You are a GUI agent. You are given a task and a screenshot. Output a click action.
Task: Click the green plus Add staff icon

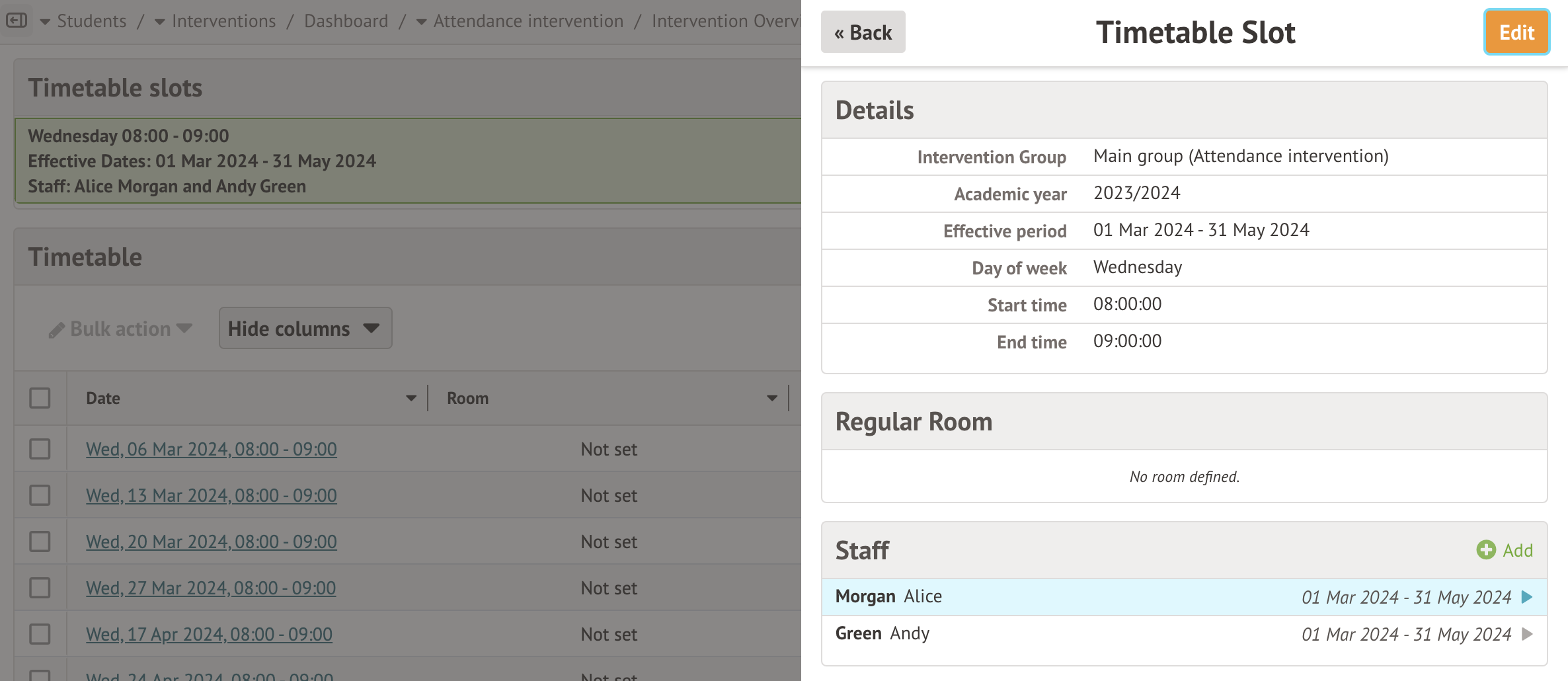pos(1486,550)
